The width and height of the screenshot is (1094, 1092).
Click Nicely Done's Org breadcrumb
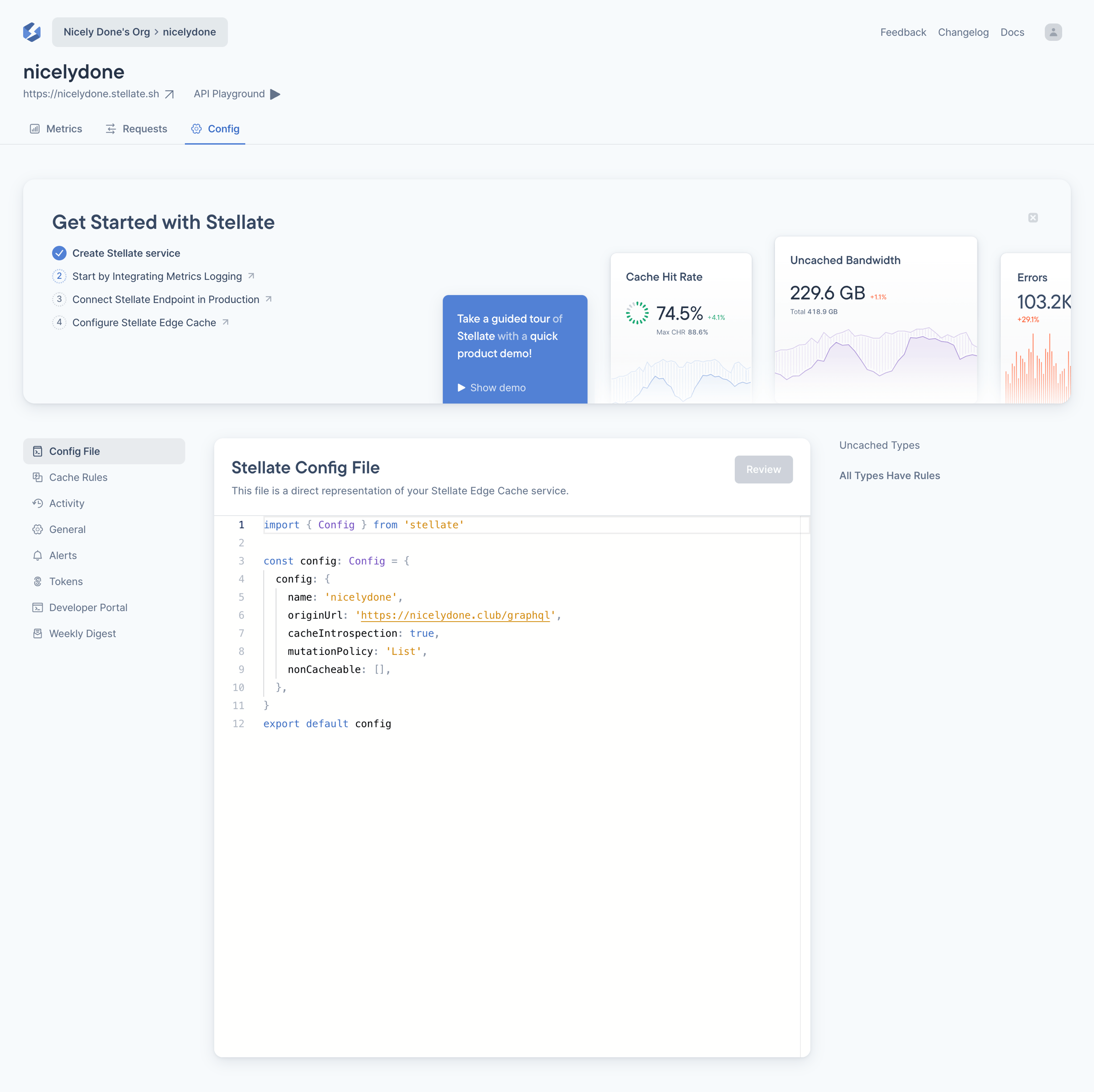pyautogui.click(x=107, y=32)
